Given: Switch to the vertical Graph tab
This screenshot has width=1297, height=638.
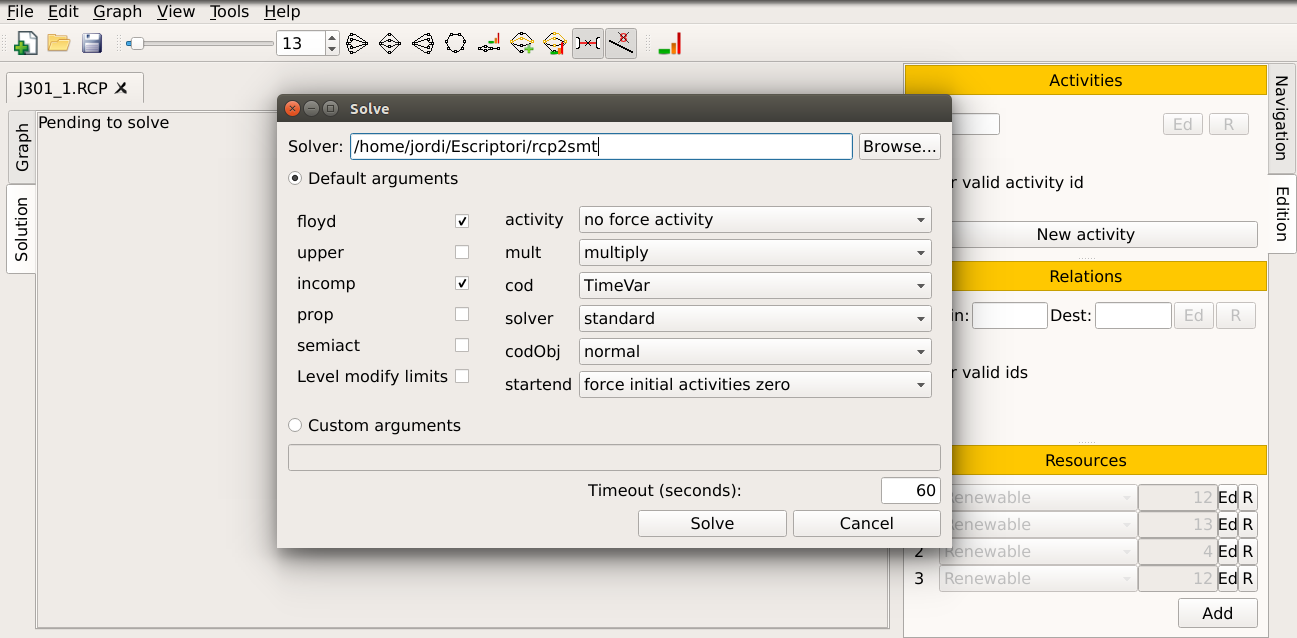Looking at the screenshot, I should coord(22,147).
